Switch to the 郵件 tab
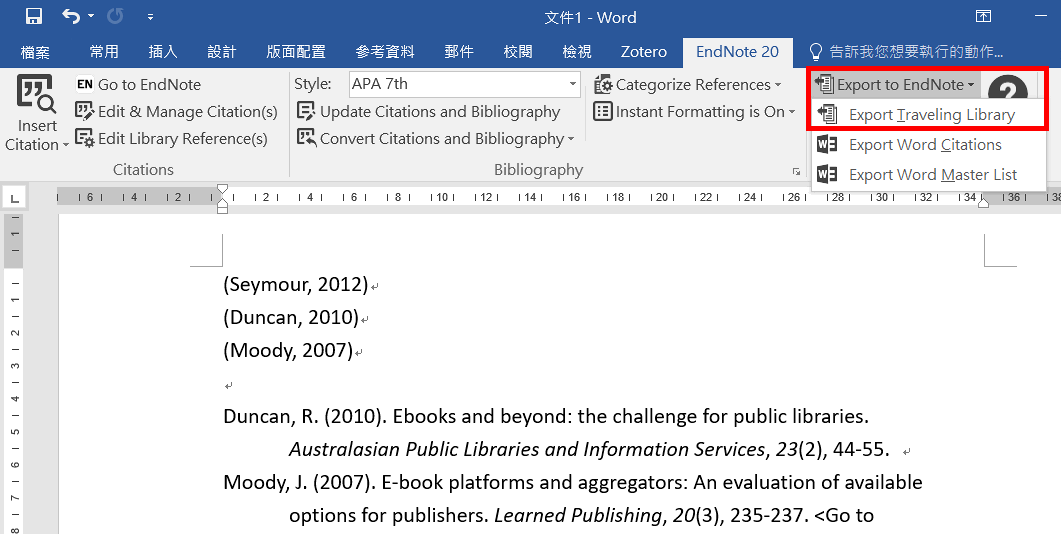 [459, 51]
